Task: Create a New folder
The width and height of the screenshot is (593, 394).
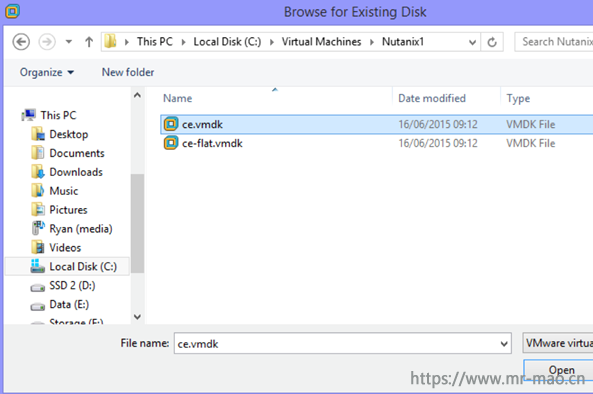Action: tap(128, 72)
